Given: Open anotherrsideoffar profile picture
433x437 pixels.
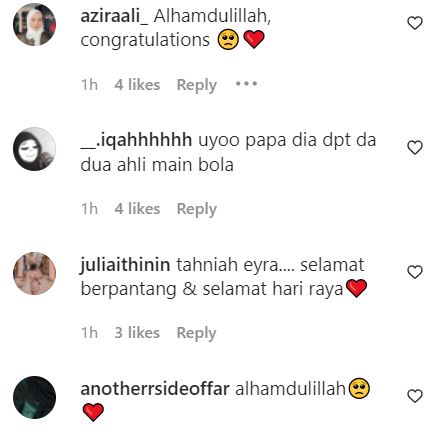Looking at the screenshot, I should (x=34, y=397).
